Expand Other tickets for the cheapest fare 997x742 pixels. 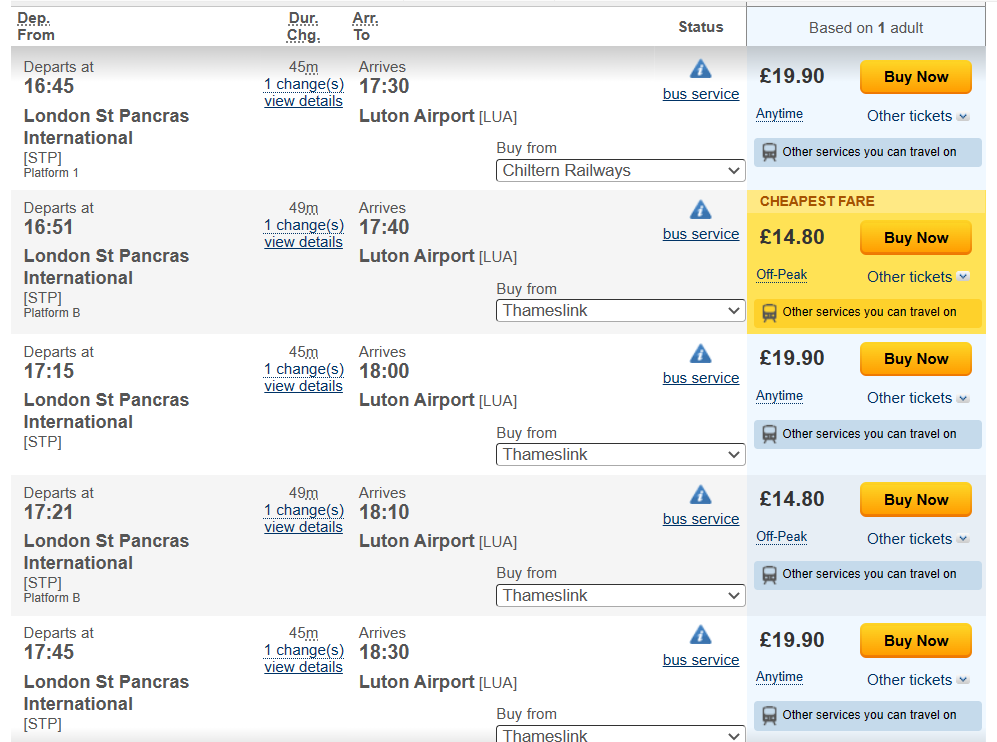tap(917, 277)
